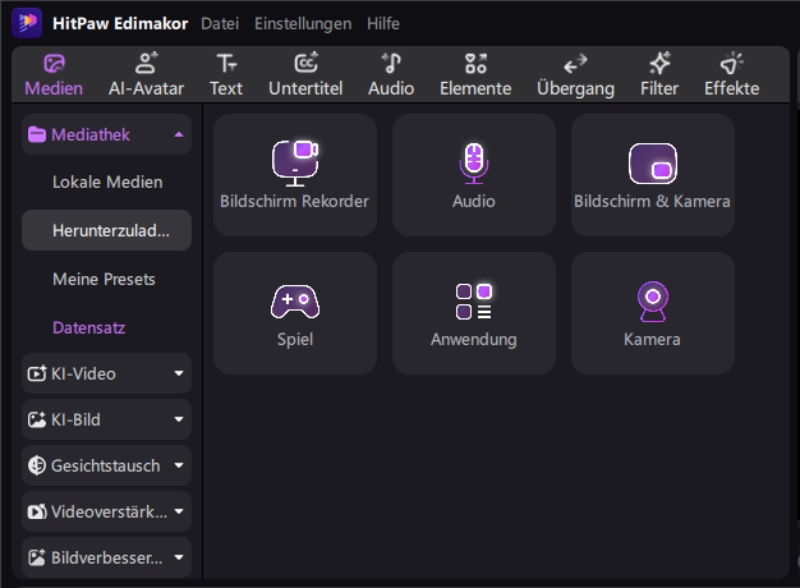800x588 pixels.
Task: Open the Datei menu
Action: (x=219, y=23)
